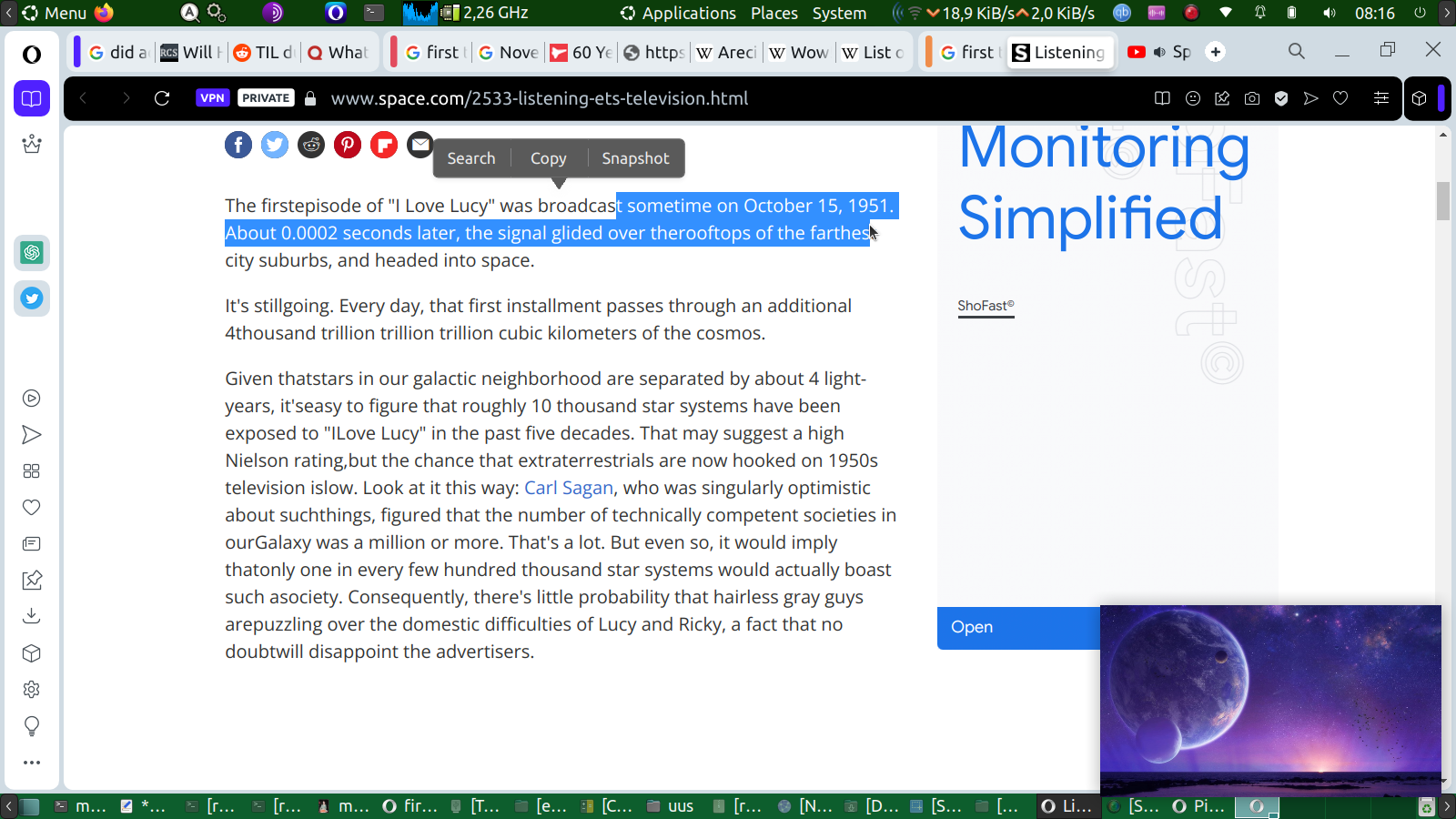Take a snapshot with the camera icon

1252,98
